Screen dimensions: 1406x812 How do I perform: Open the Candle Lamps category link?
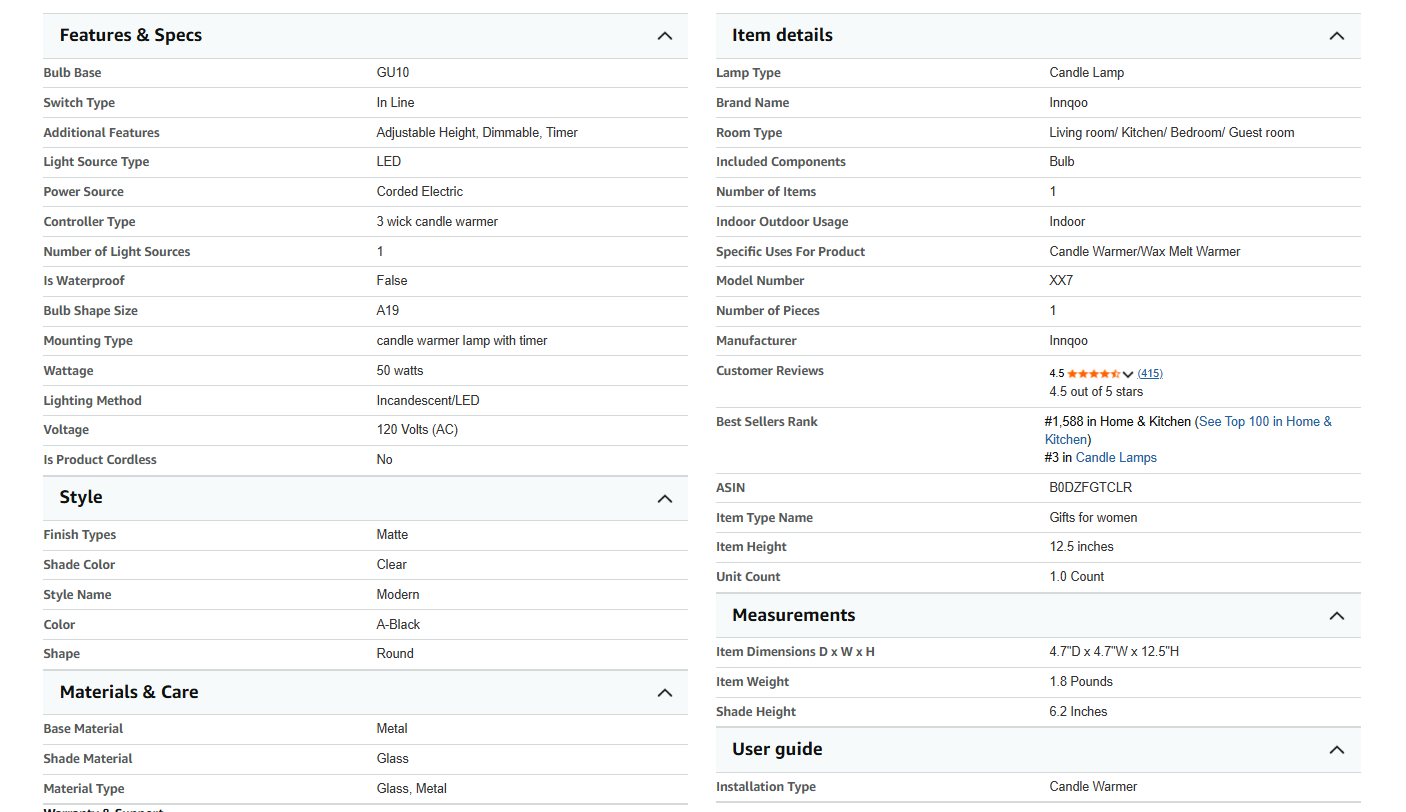pyautogui.click(x=1116, y=458)
